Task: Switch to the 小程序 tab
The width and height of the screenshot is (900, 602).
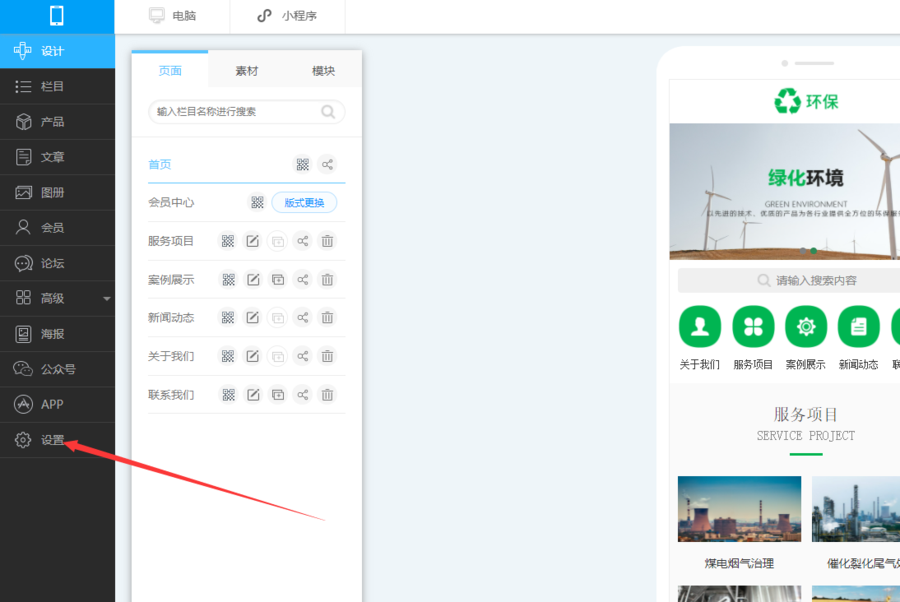Action: (x=287, y=15)
